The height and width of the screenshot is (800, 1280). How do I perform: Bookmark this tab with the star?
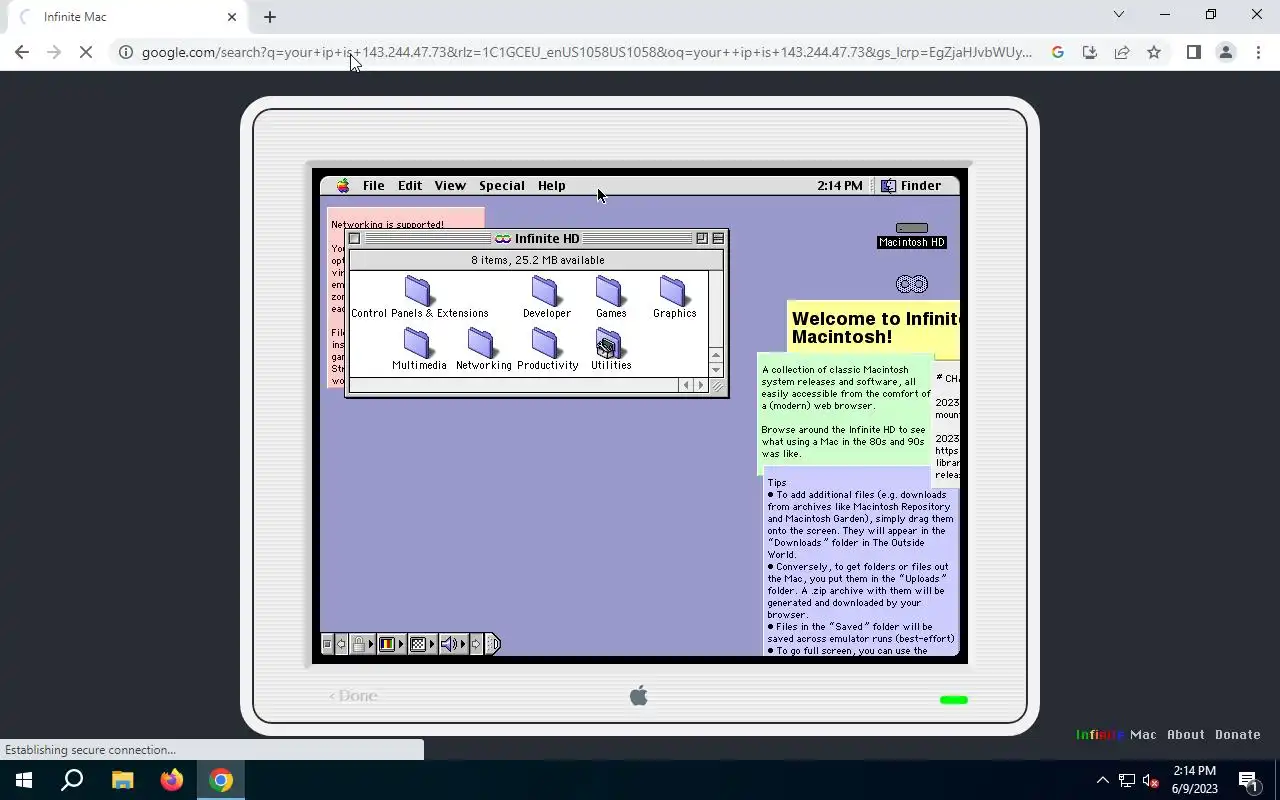click(1154, 52)
